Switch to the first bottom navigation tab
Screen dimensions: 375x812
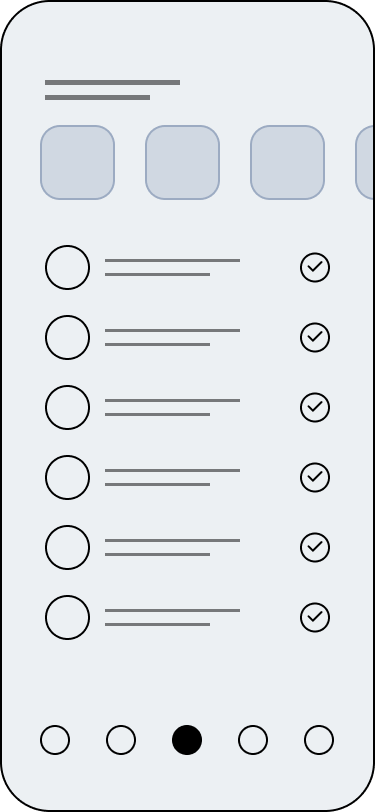(x=55, y=740)
